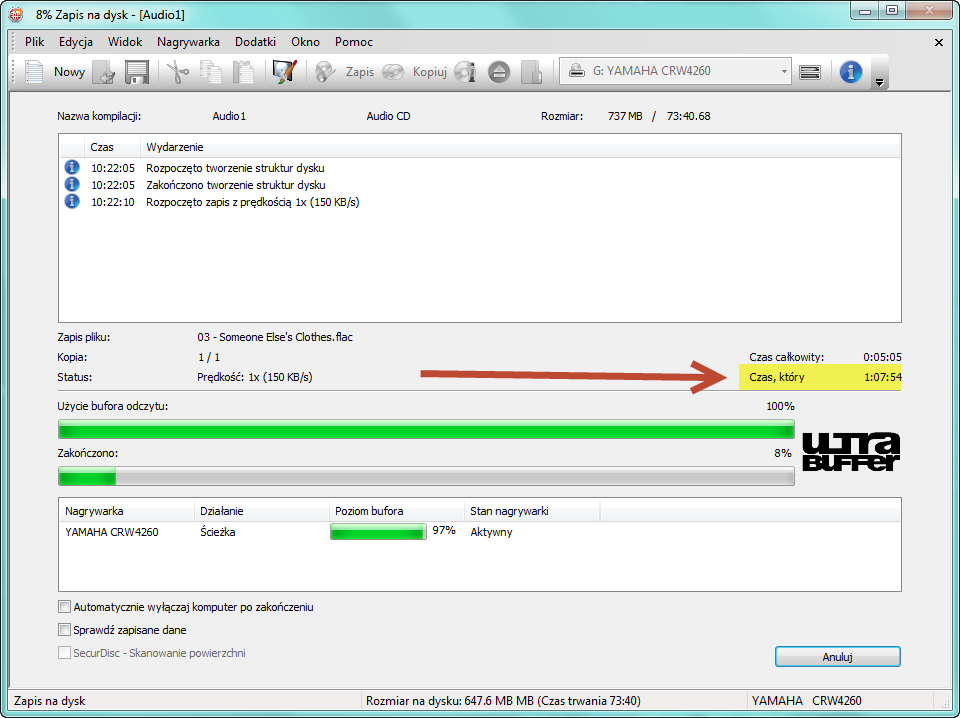This screenshot has width=960, height=718.
Task: Eject the disc with the eject icon
Action: (499, 72)
